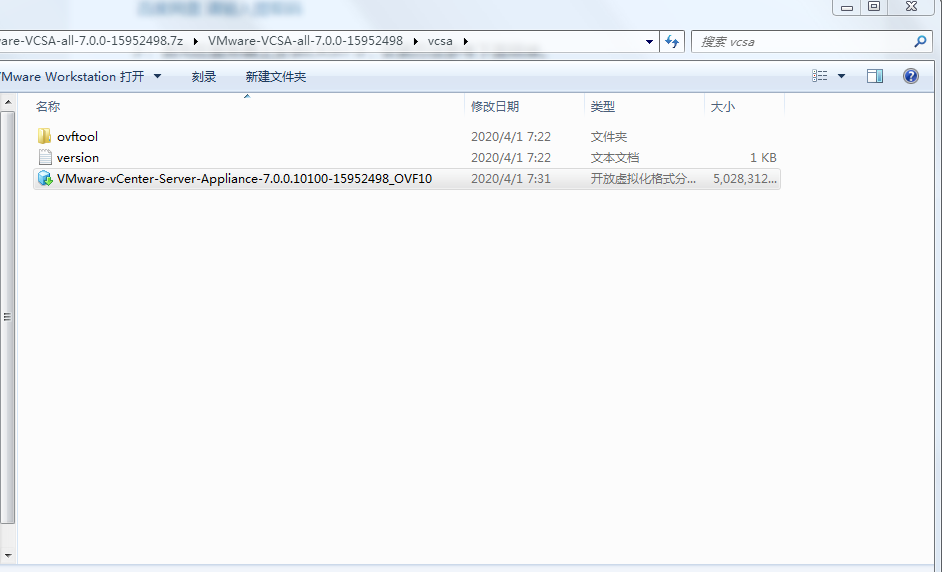Expand arrow after the .7z breadcrumb

195,41
